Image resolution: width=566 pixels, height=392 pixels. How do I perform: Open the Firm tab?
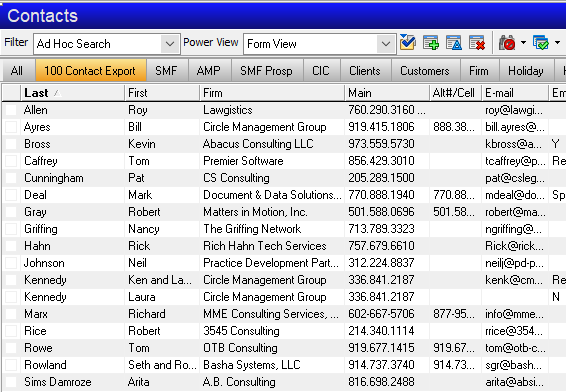click(479, 71)
